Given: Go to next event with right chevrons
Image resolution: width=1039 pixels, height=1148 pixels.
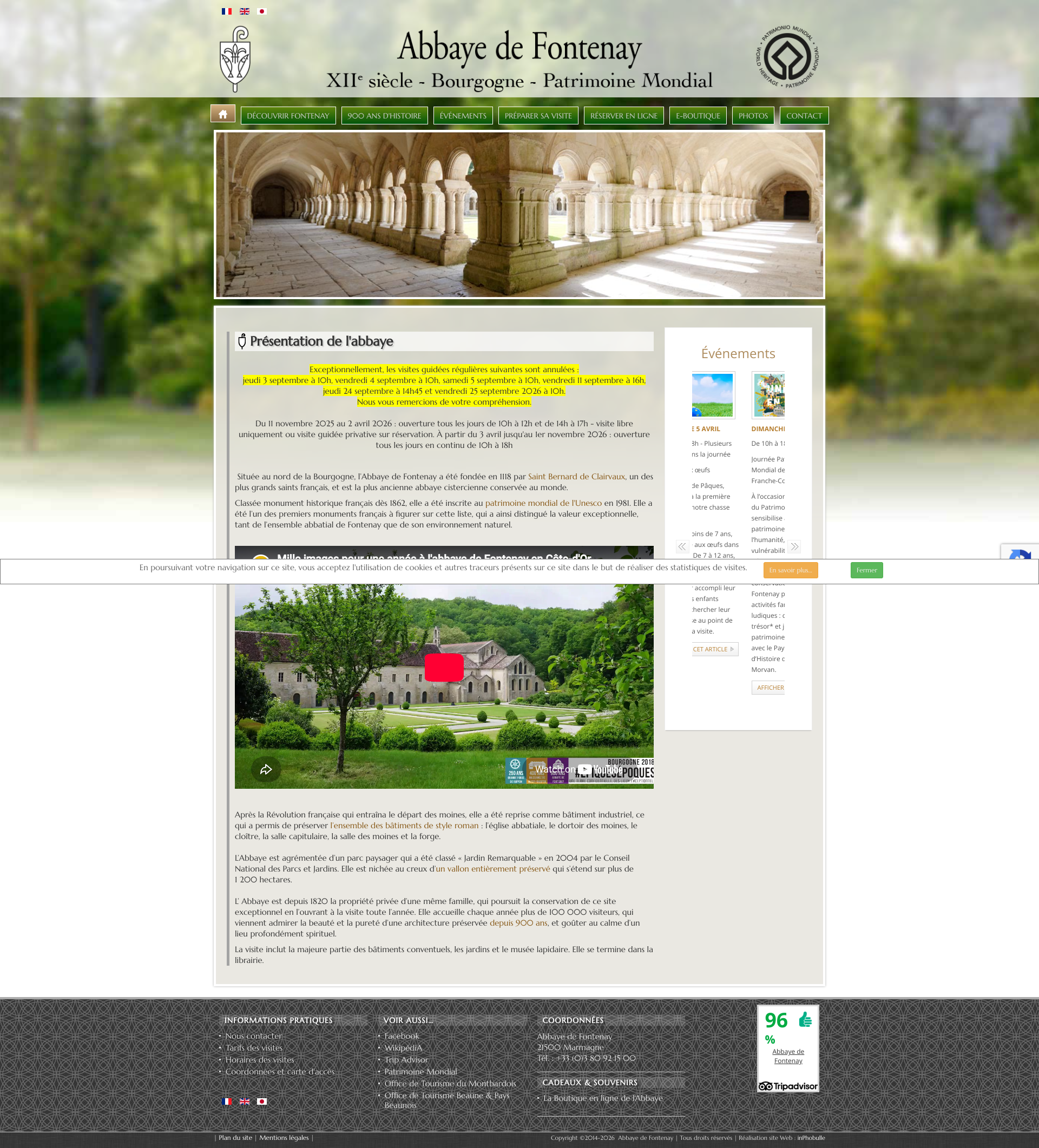Looking at the screenshot, I should pos(794,546).
